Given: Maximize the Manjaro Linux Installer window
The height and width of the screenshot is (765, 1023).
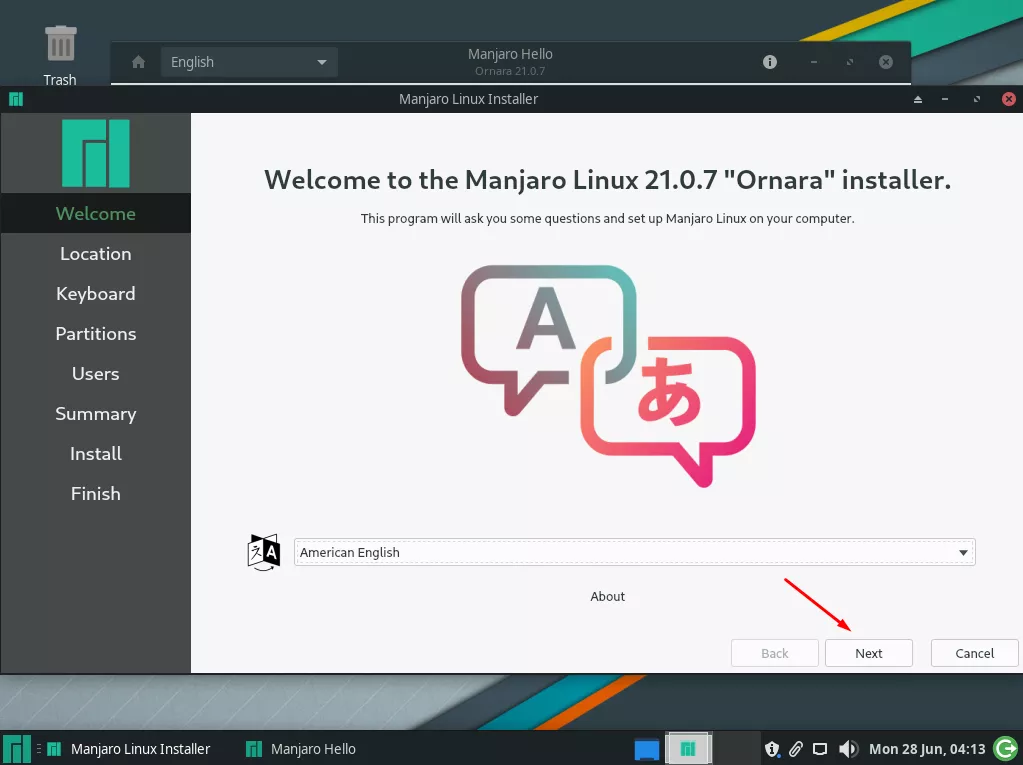Looking at the screenshot, I should point(977,99).
